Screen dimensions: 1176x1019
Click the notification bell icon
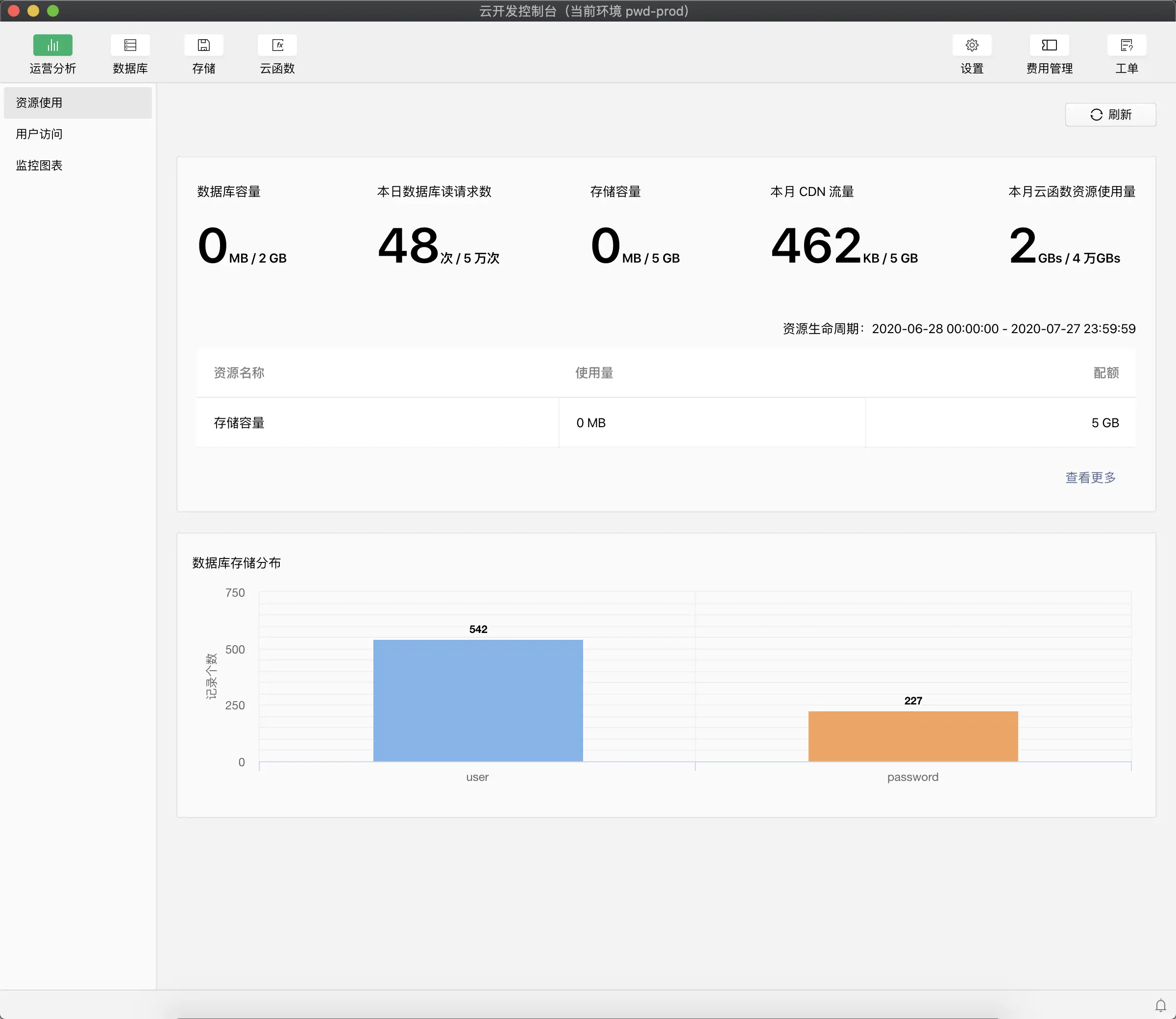[x=1160, y=1005]
